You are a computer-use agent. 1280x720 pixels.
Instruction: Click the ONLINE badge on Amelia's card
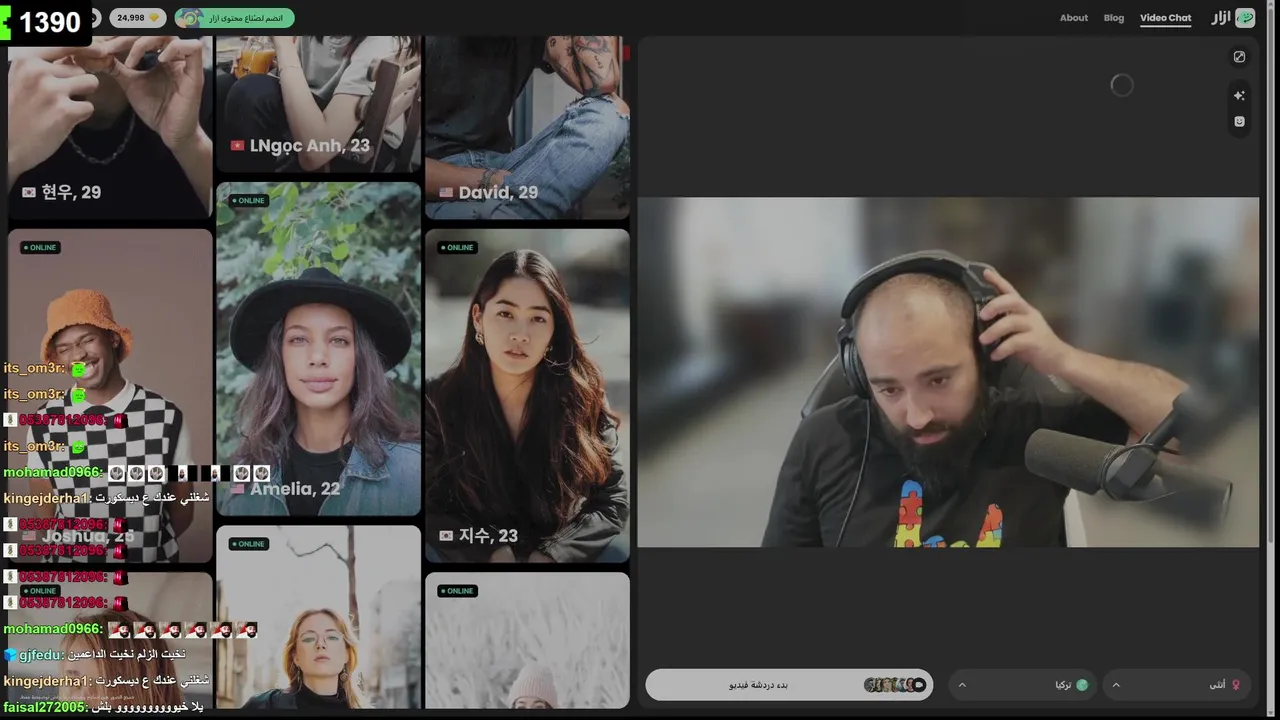point(249,200)
